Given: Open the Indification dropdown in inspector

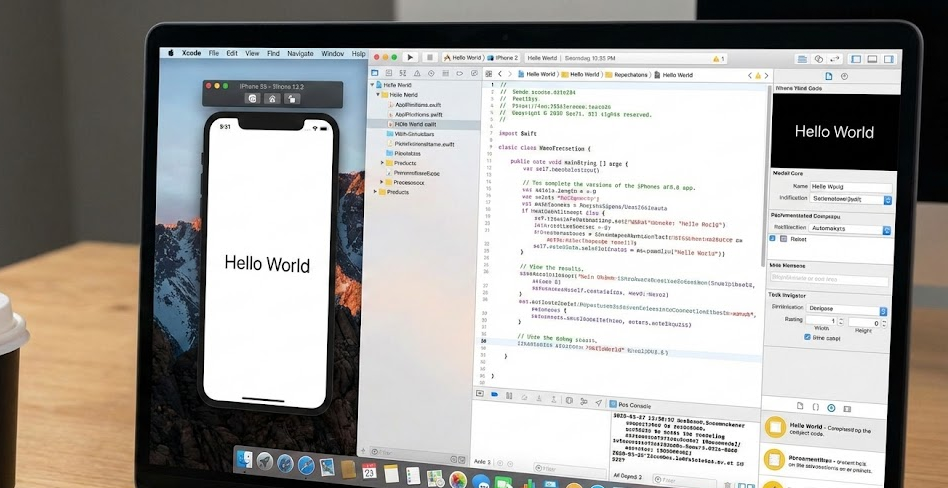Looking at the screenshot, I should pos(851,199).
